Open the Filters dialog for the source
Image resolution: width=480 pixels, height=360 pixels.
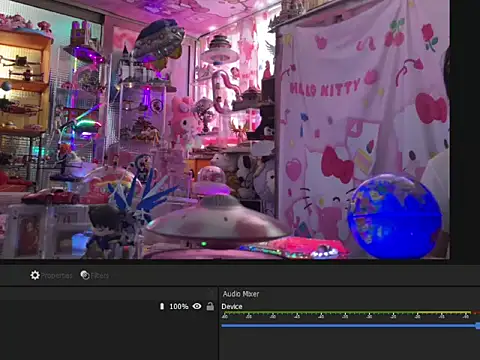tap(95, 275)
